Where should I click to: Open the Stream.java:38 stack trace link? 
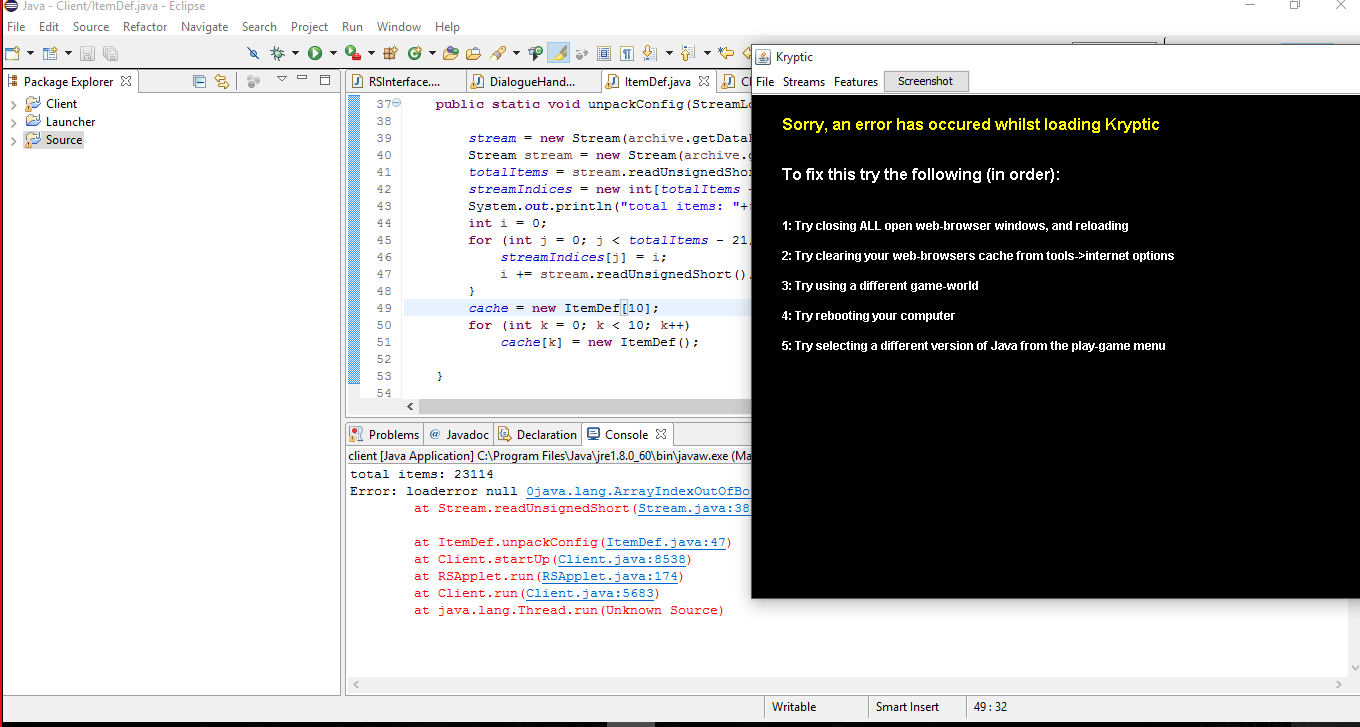694,508
